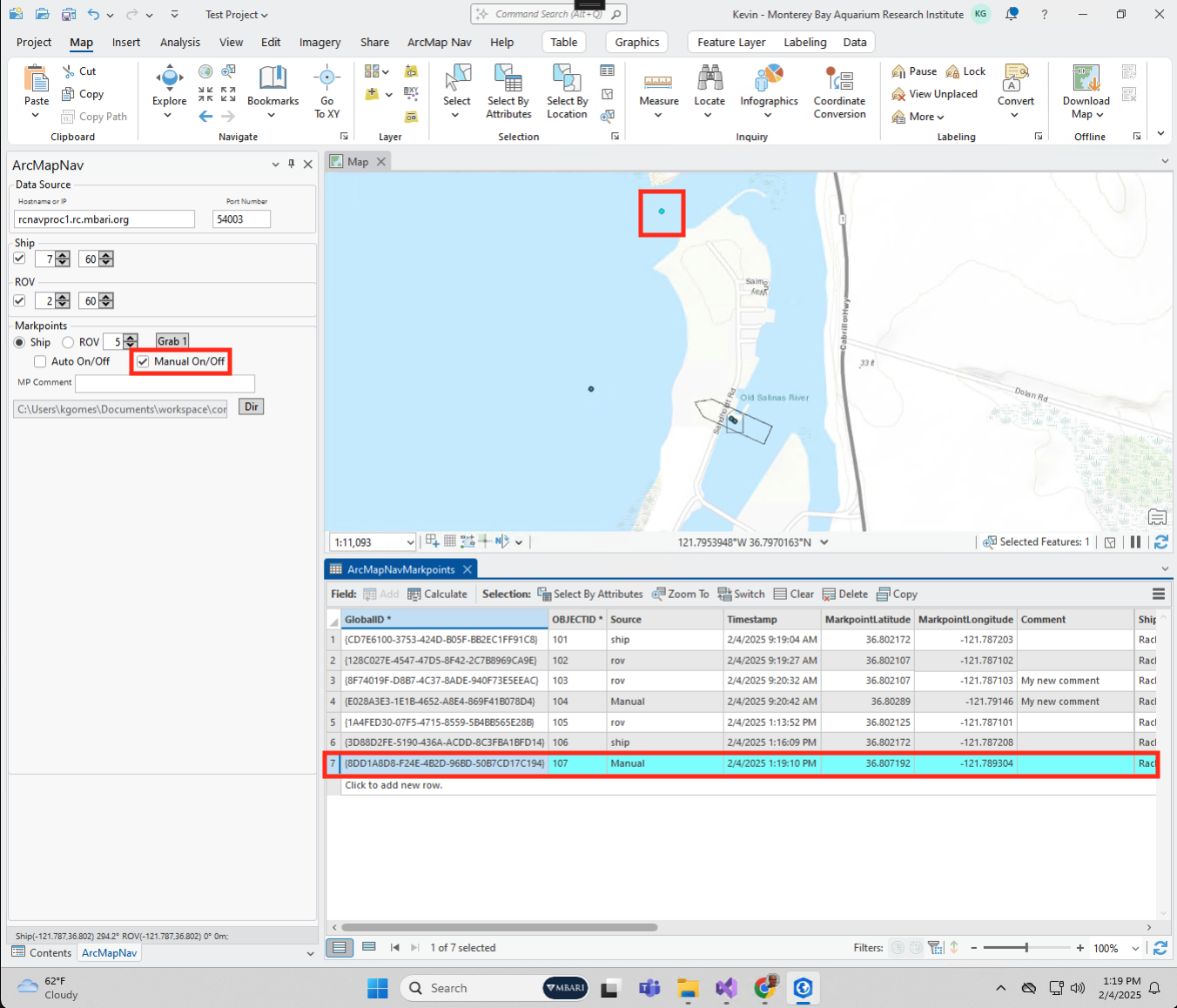This screenshot has width=1177, height=1008.
Task: Expand the Download Map dropdown
Action: tap(1100, 115)
